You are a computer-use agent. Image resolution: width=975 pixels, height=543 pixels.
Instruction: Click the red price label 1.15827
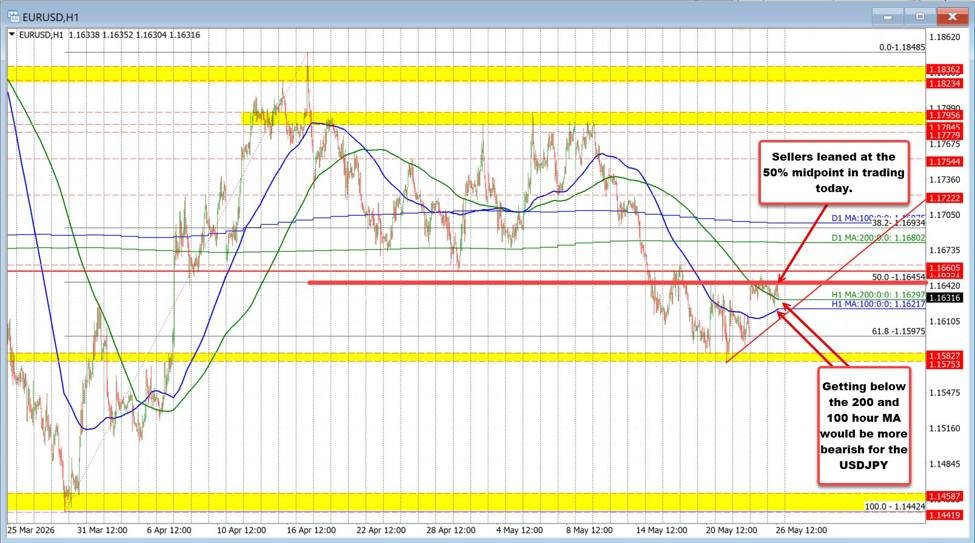coord(945,356)
